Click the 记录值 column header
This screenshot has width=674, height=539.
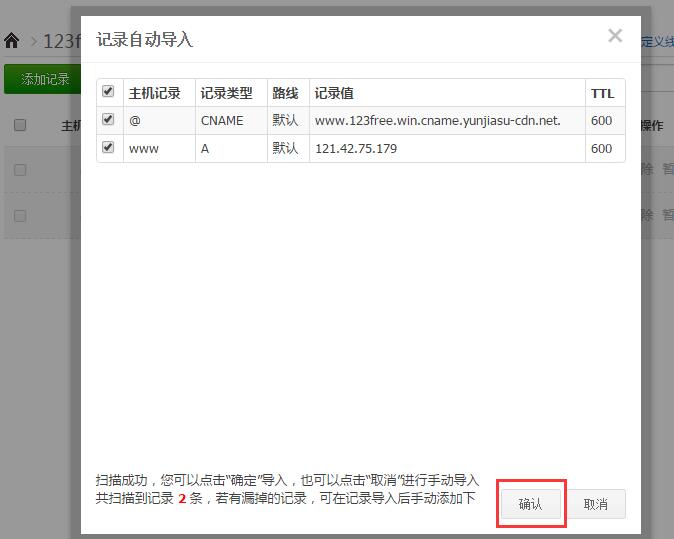[334, 93]
